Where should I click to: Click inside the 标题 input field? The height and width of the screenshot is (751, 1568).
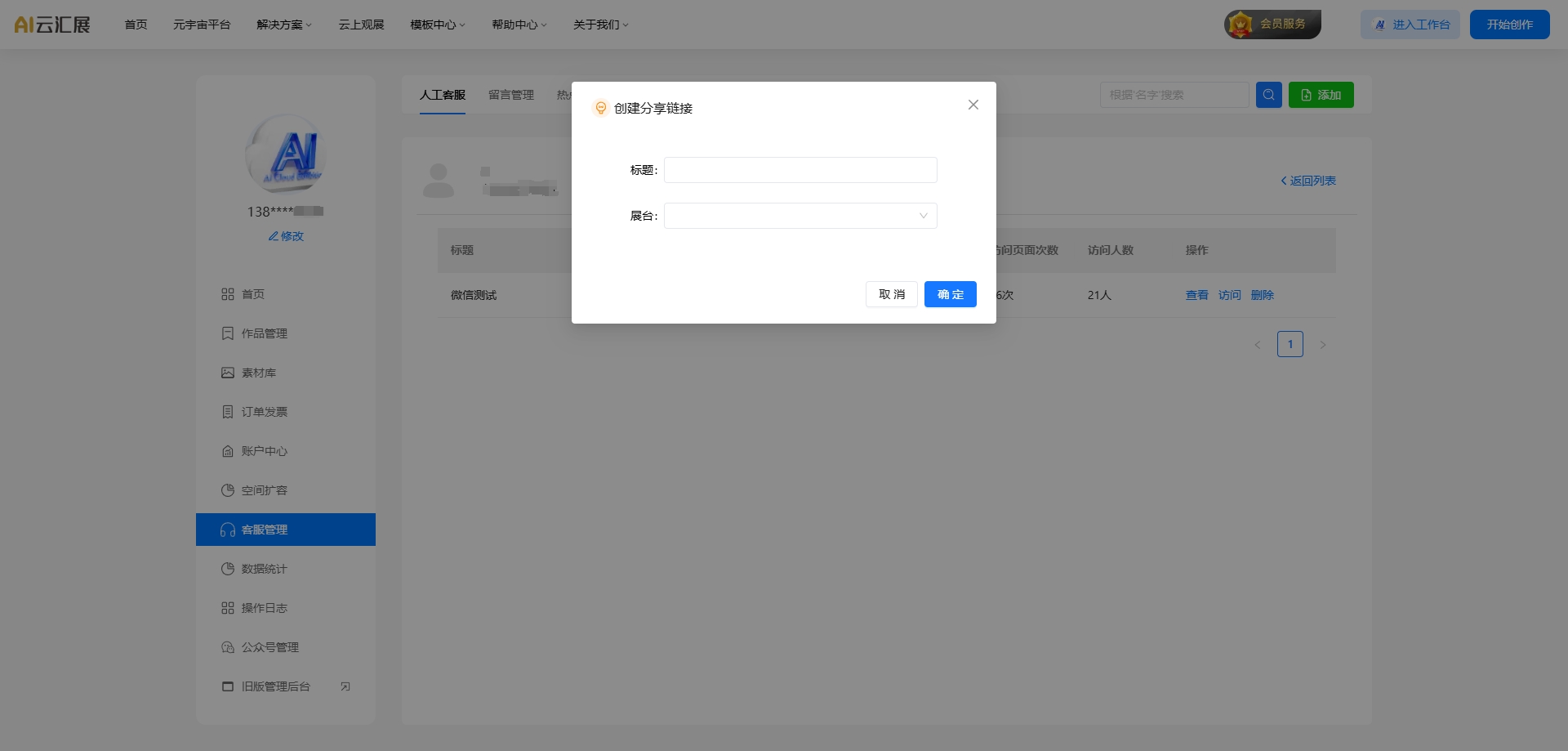[x=800, y=169]
